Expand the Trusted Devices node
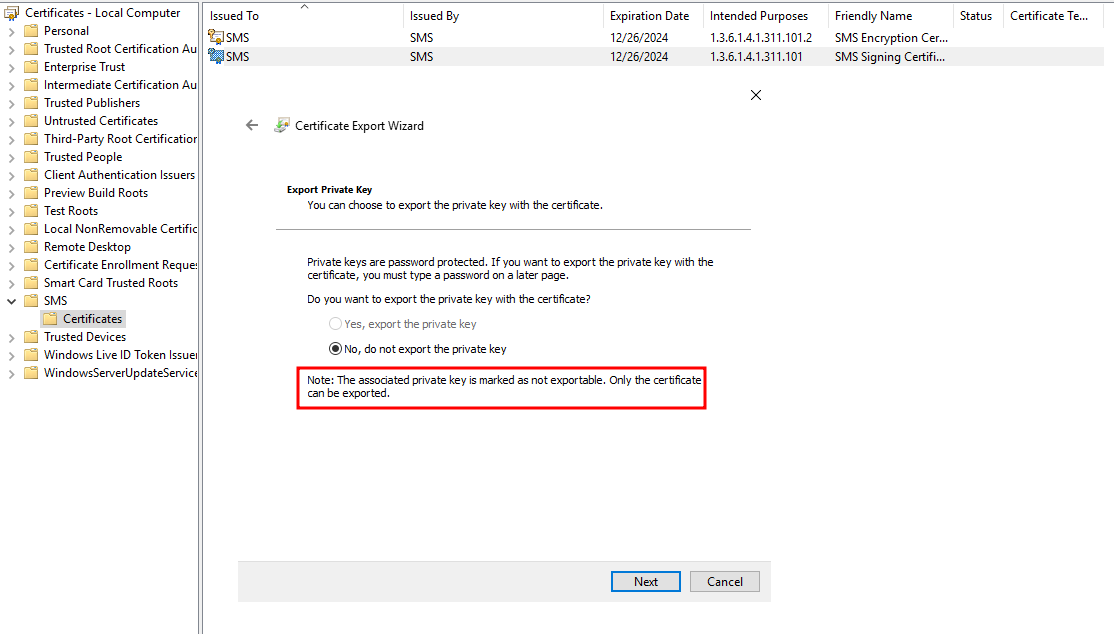Screen dimensions: 1114x634 (11, 338)
